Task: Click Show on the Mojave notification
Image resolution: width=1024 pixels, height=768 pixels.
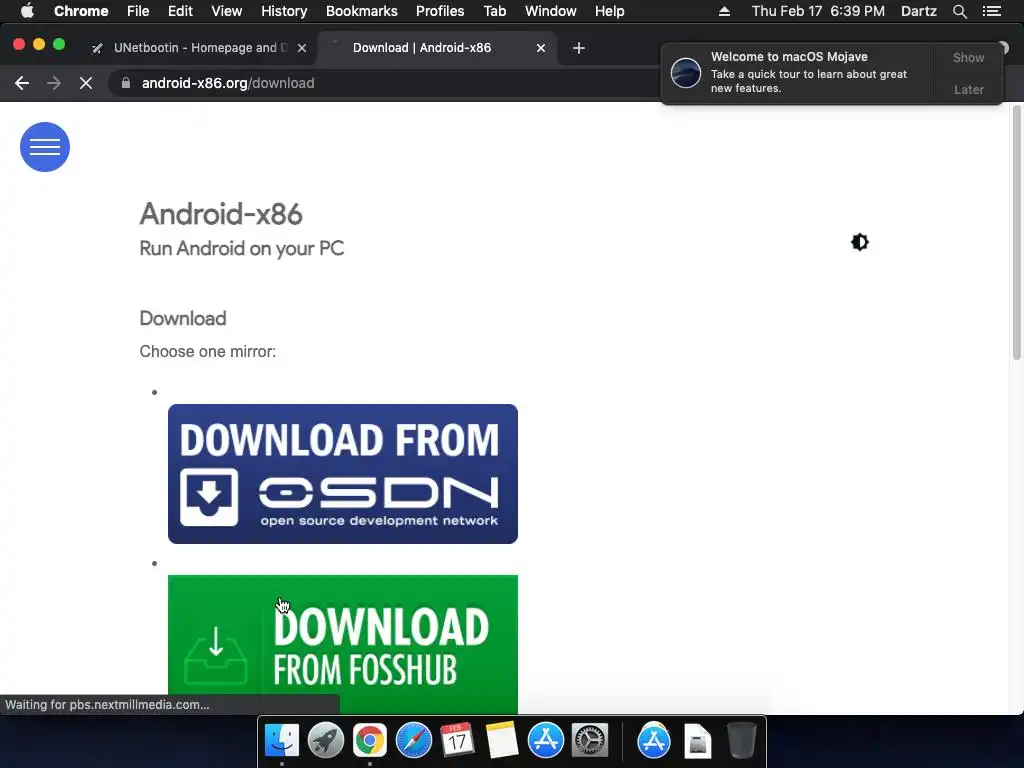Action: coord(968,57)
